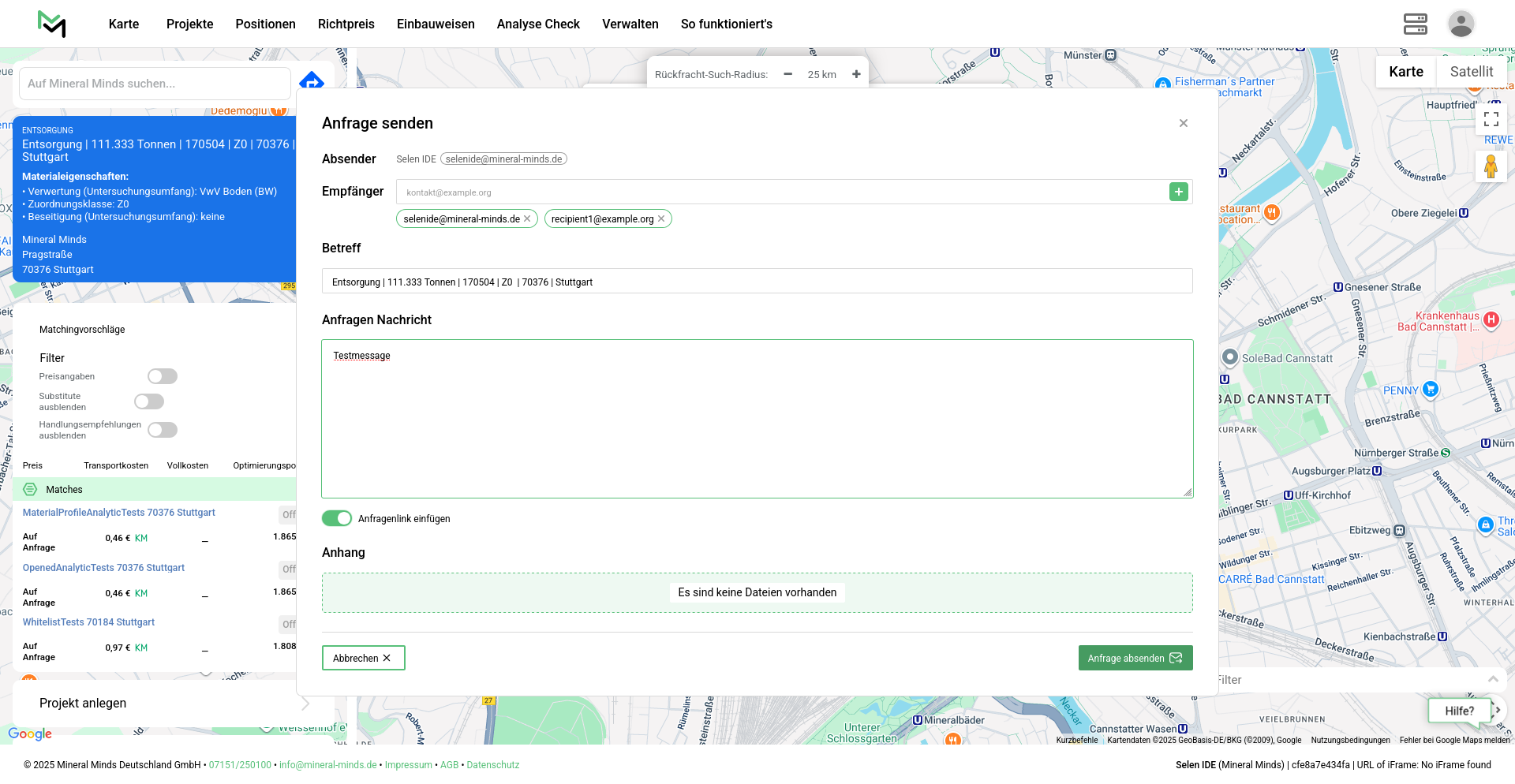Click the Betreff subject input field

pos(757,282)
